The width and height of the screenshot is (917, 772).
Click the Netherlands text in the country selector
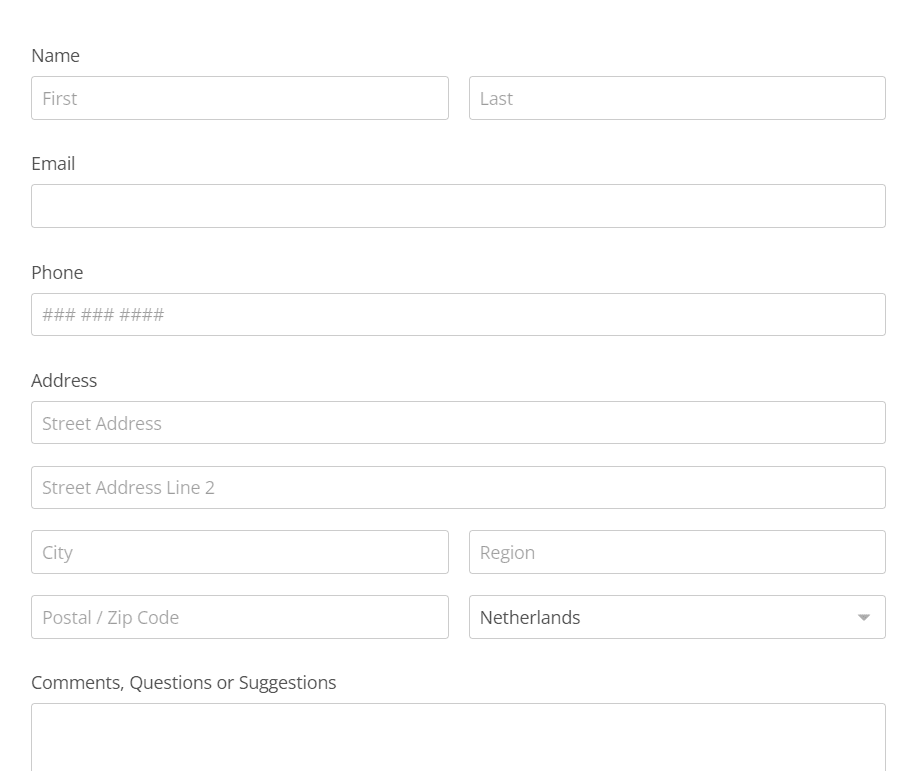529,617
